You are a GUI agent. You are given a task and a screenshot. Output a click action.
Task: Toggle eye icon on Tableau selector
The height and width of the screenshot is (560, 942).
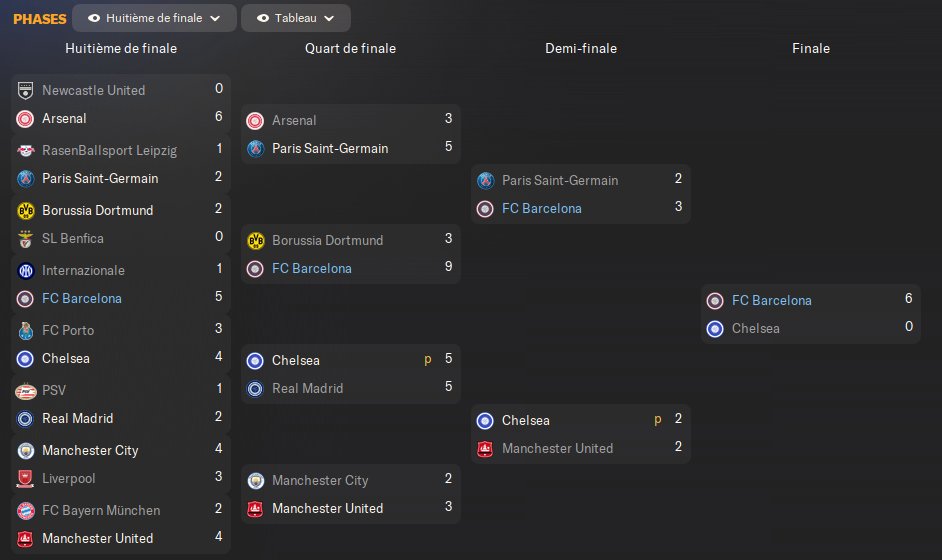click(x=263, y=18)
